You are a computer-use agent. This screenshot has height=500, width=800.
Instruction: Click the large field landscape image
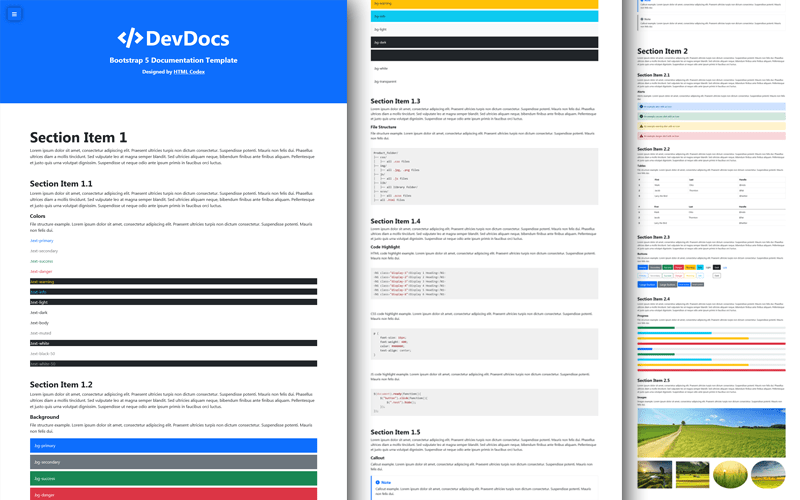(711, 433)
